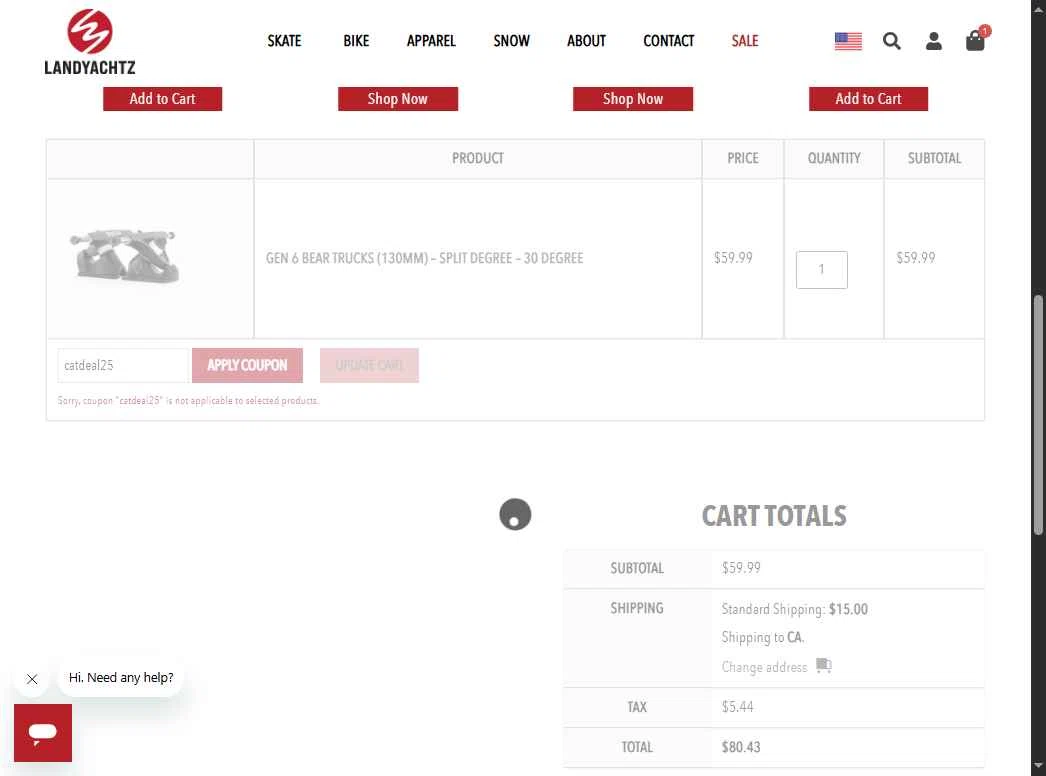Screen dimensions: 1046x776
Task: Open the SKATE menu
Action: coord(284,41)
